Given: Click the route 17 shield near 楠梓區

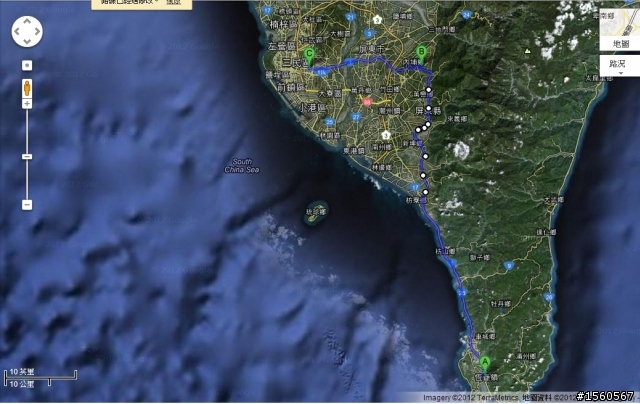Looking at the screenshot, I should pyautogui.click(x=267, y=11).
